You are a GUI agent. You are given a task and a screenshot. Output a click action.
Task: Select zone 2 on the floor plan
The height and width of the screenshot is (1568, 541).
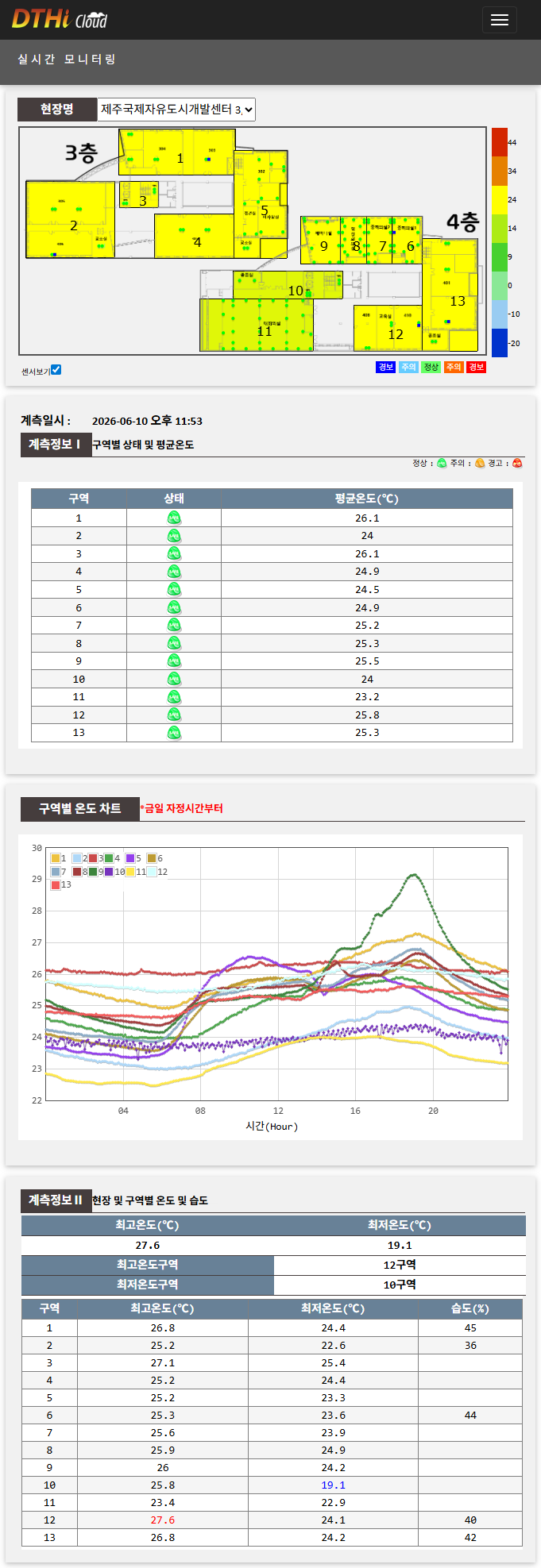point(70,220)
